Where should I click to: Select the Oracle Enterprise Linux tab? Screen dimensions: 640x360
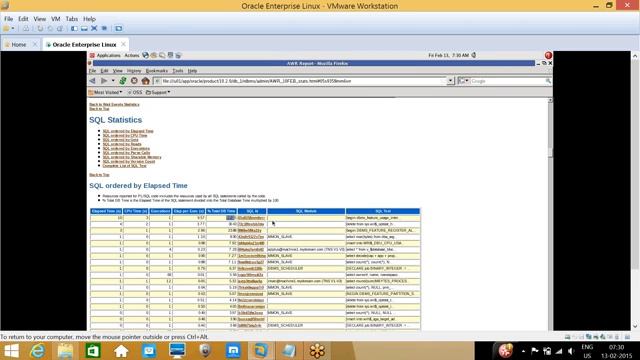(x=84, y=44)
